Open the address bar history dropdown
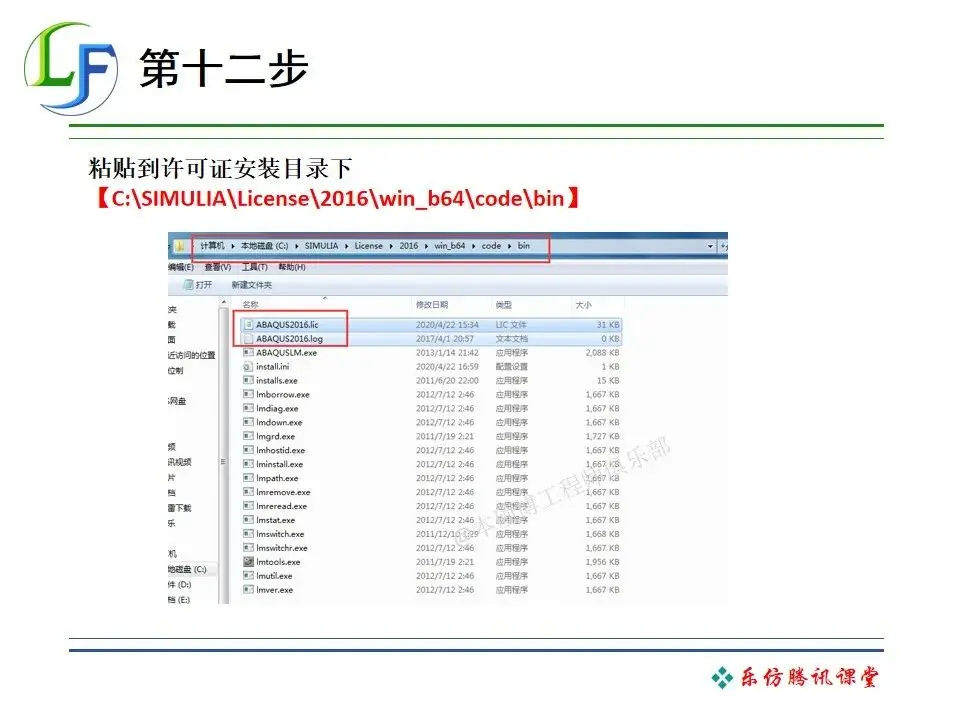The image size is (960, 720). [710, 246]
